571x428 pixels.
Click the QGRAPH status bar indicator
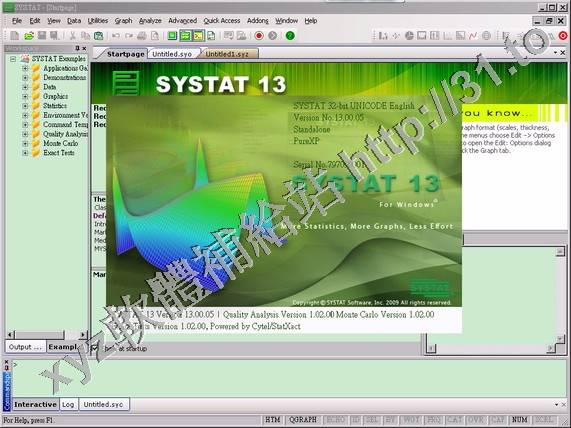click(303, 420)
